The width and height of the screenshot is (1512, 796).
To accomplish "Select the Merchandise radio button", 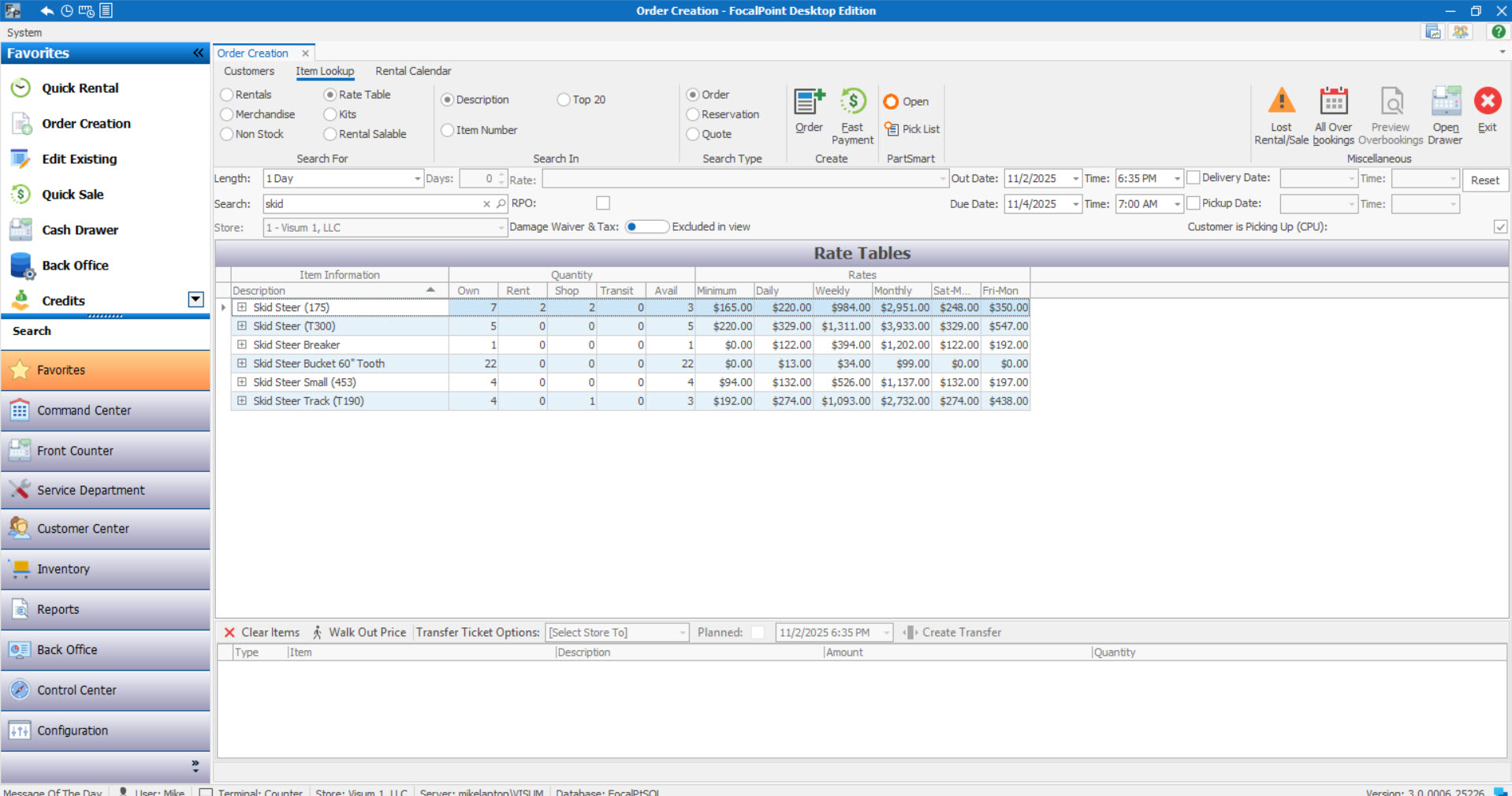I will [x=227, y=115].
